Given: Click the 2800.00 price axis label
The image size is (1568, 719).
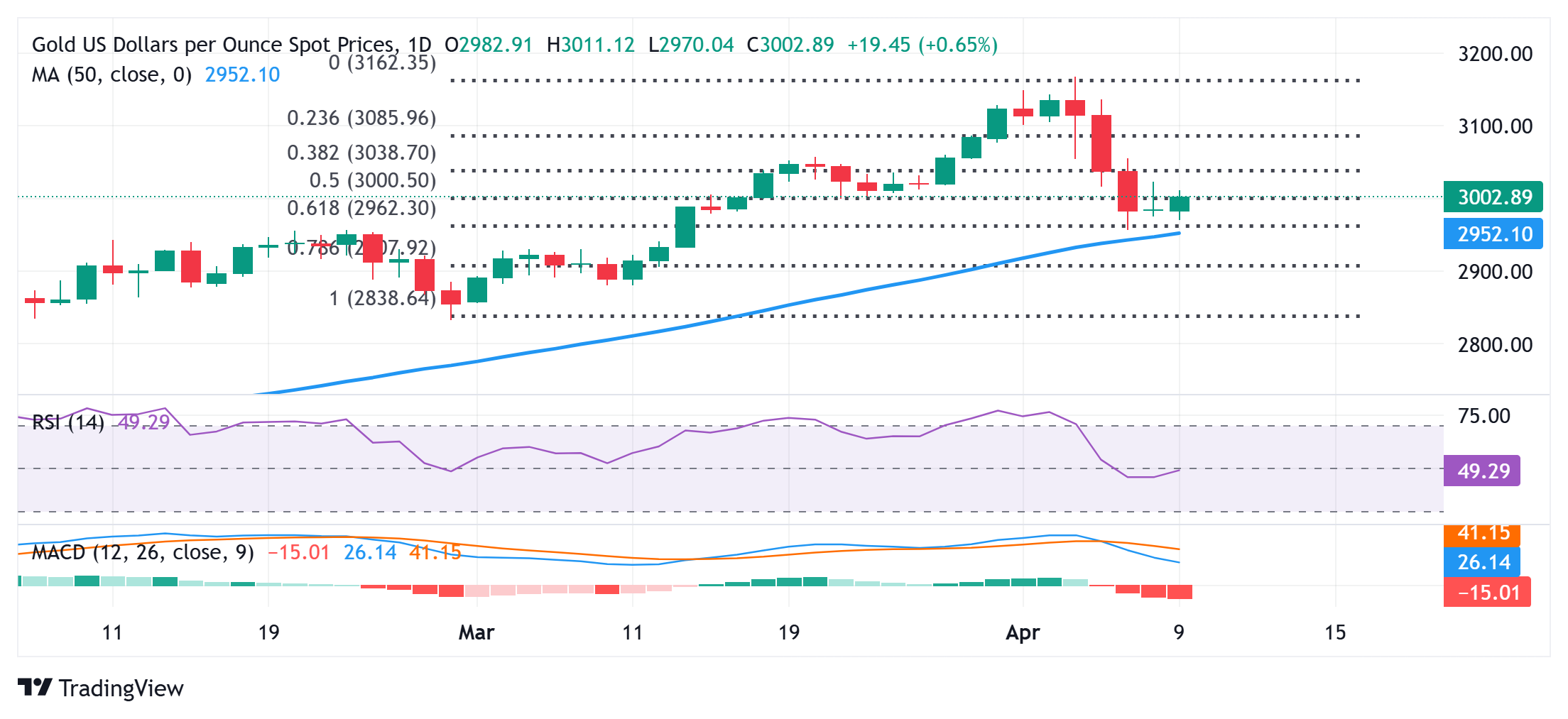Looking at the screenshot, I should [x=1495, y=345].
